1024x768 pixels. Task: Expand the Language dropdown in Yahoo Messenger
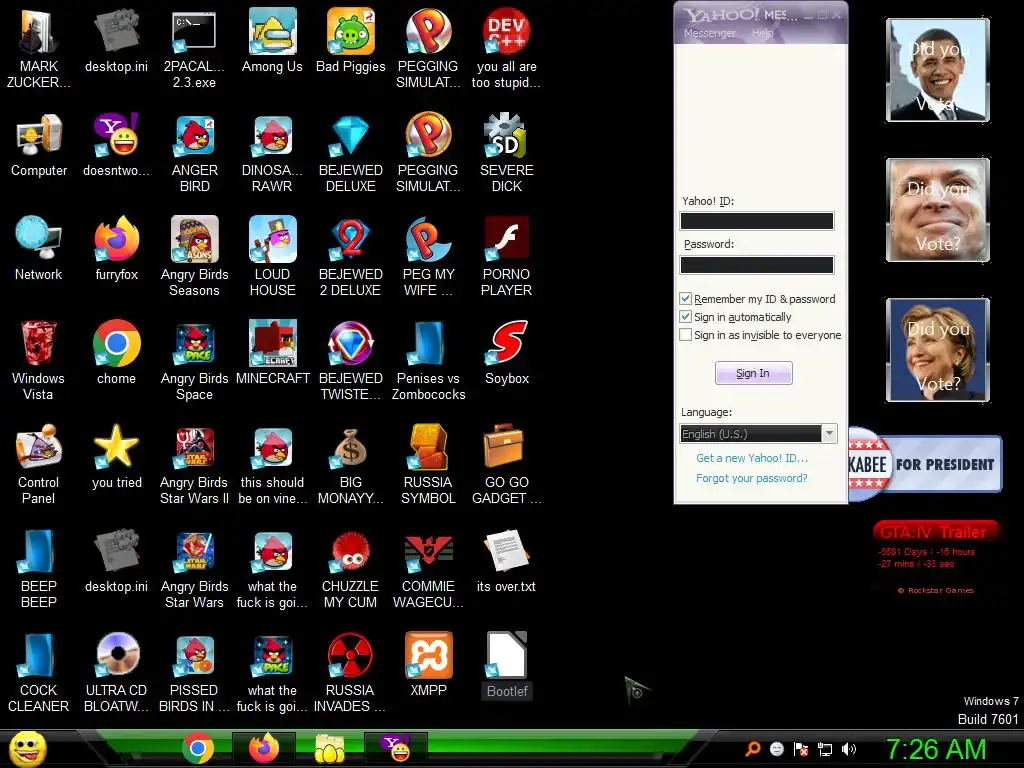[x=829, y=434]
